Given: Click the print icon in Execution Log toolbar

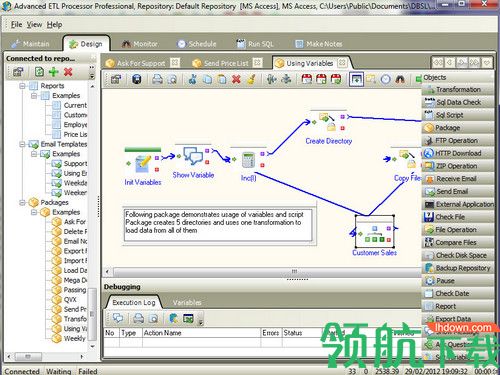Looking at the screenshot, I should coord(138,318).
